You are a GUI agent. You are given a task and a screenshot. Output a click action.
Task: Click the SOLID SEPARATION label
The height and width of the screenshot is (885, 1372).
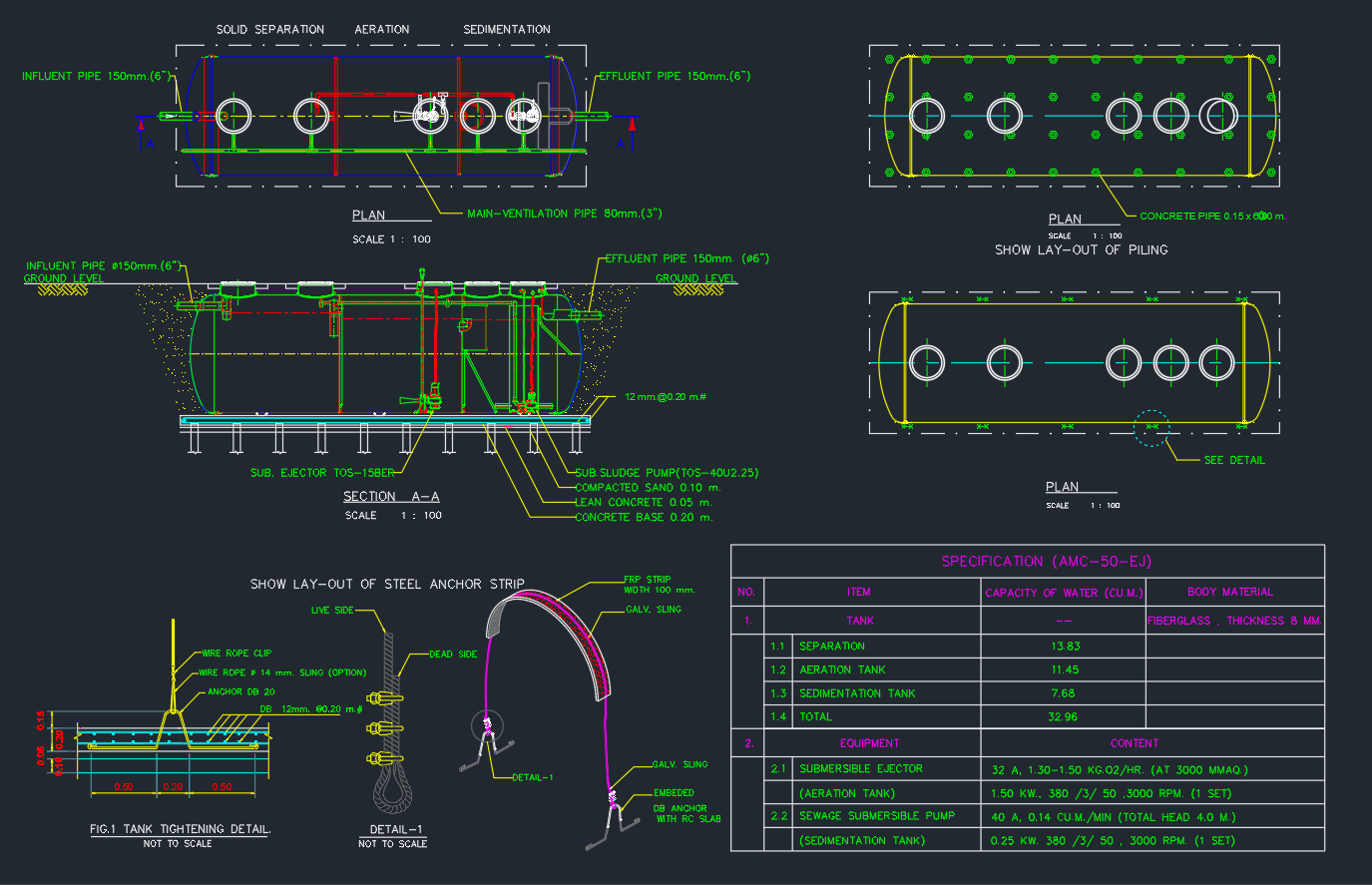click(270, 30)
